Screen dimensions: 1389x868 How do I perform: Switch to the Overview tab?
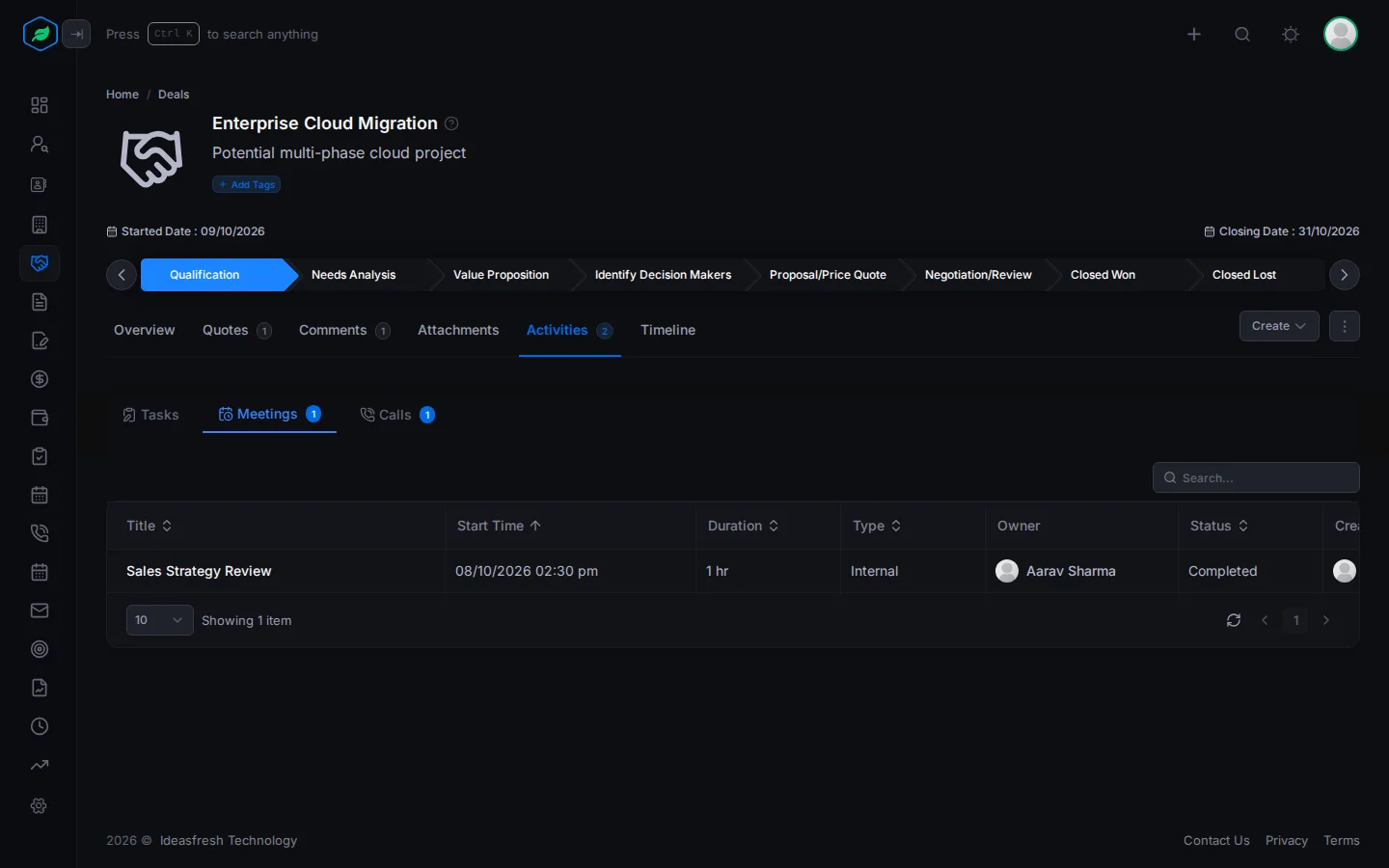145,330
